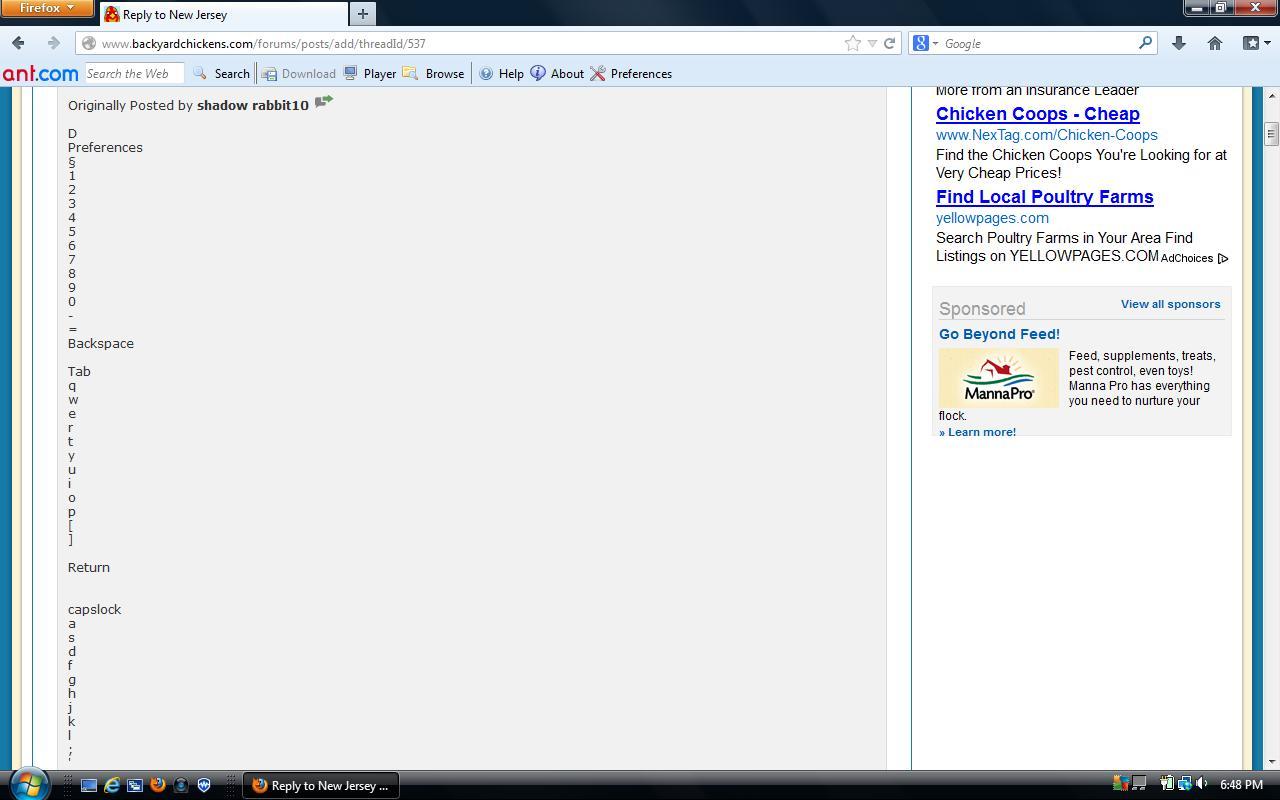
Task: Click the browser Back arrow button
Action: coord(18,43)
